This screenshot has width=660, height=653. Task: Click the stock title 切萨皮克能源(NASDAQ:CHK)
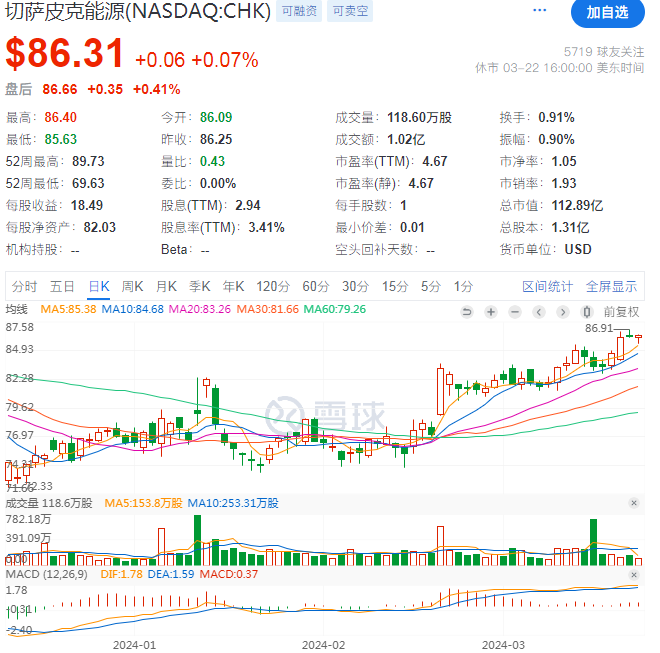[138, 11]
